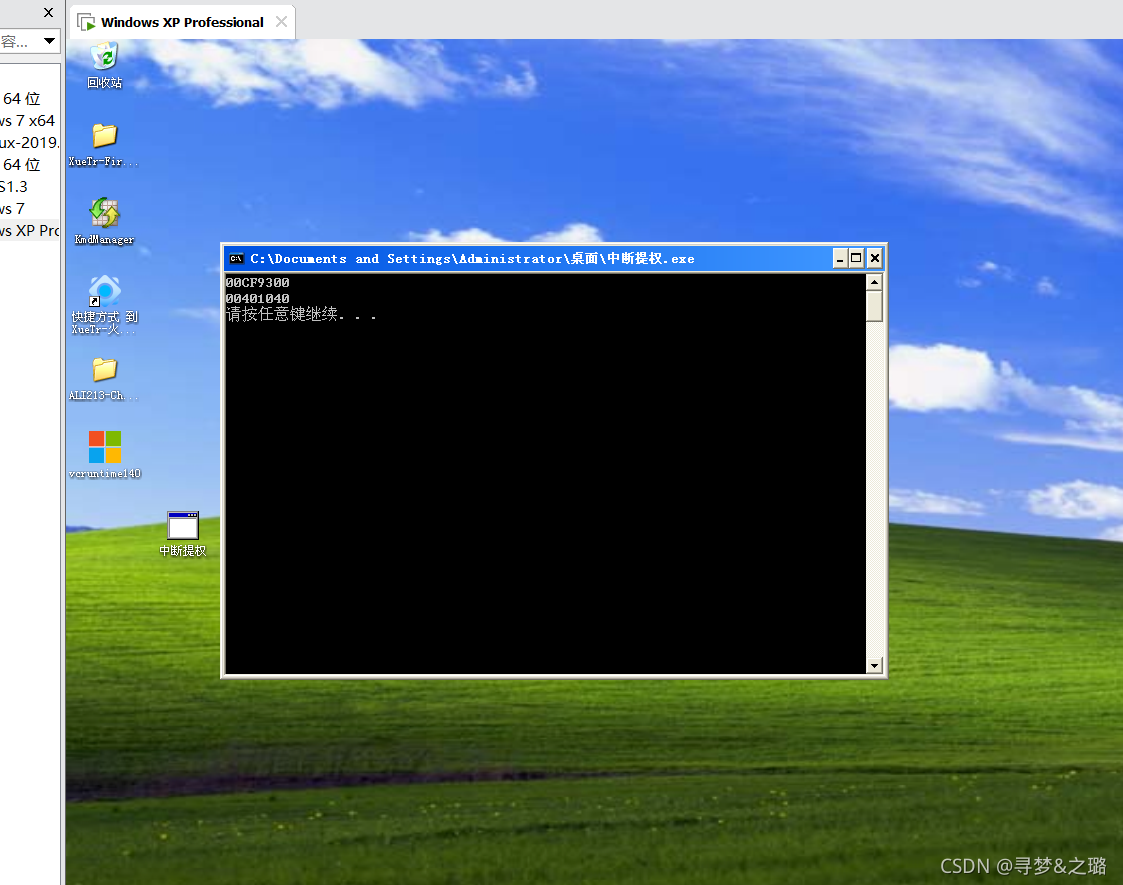Click the console scrollbar down arrow
The image size is (1123, 885).
coord(874,666)
